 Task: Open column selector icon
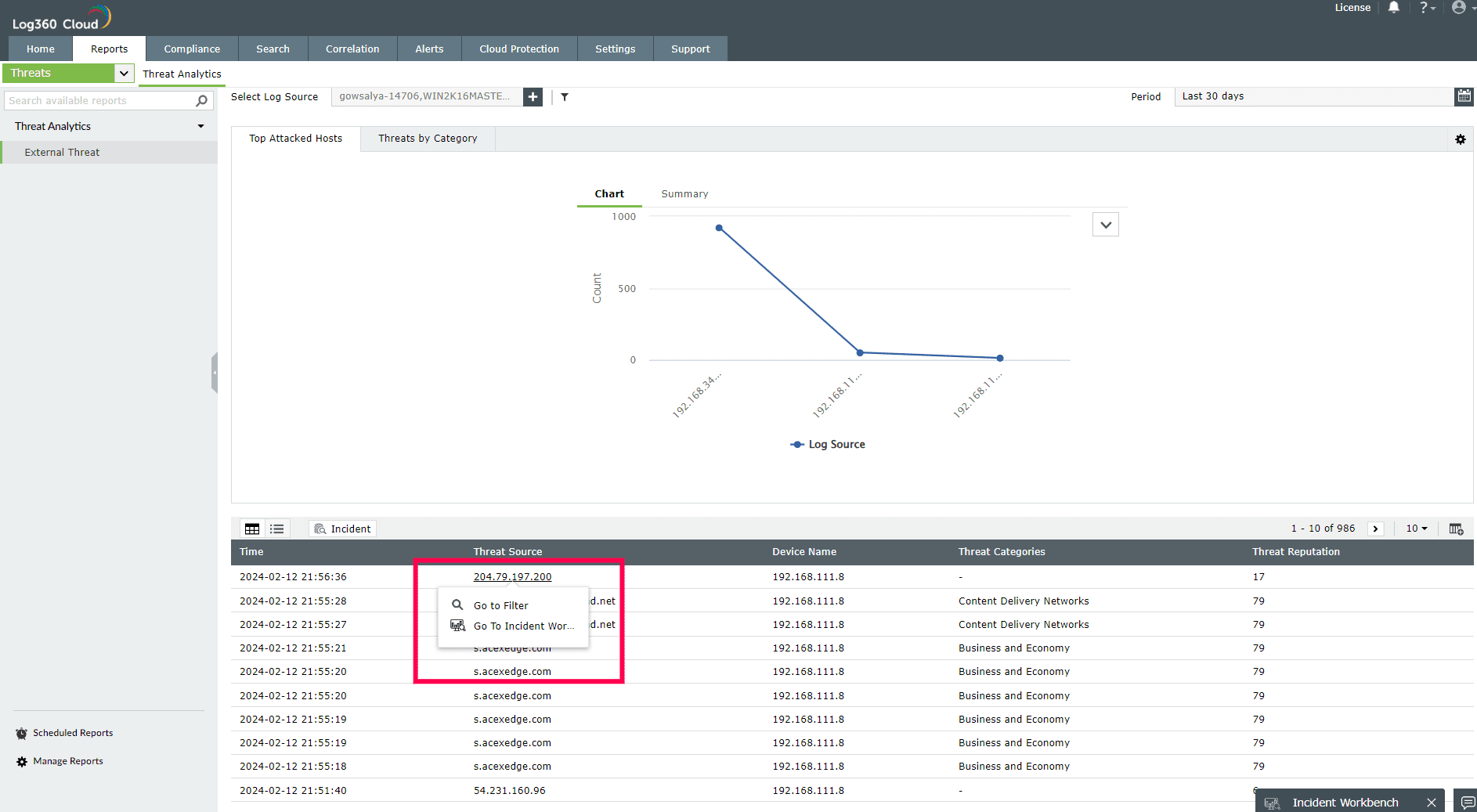[1457, 529]
